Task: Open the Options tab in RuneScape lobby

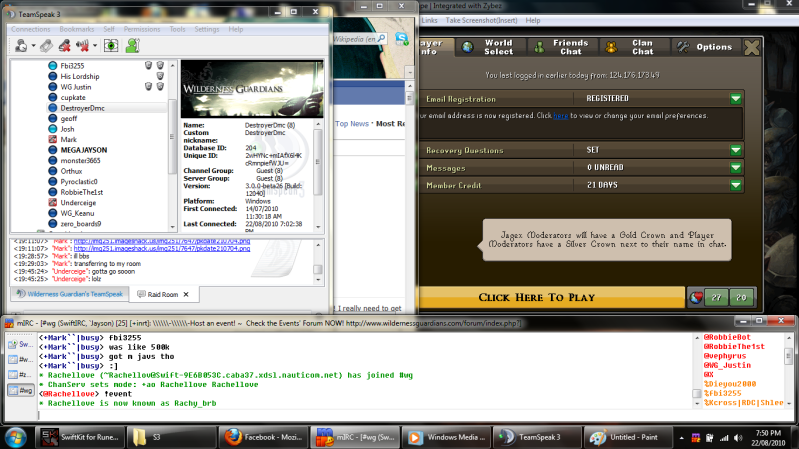Action: [705, 47]
